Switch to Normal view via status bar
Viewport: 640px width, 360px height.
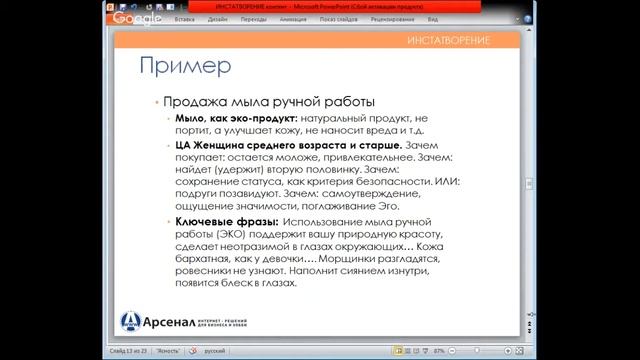pos(398,351)
